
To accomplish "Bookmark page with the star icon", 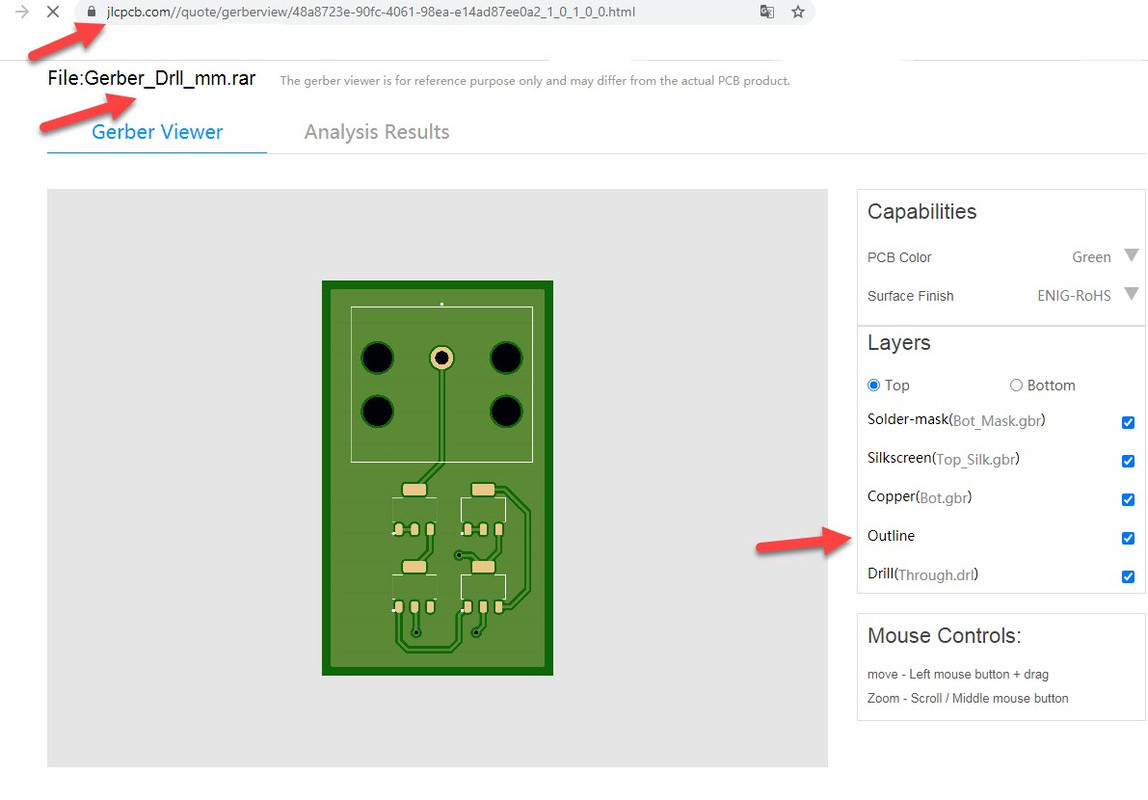I will click(798, 12).
